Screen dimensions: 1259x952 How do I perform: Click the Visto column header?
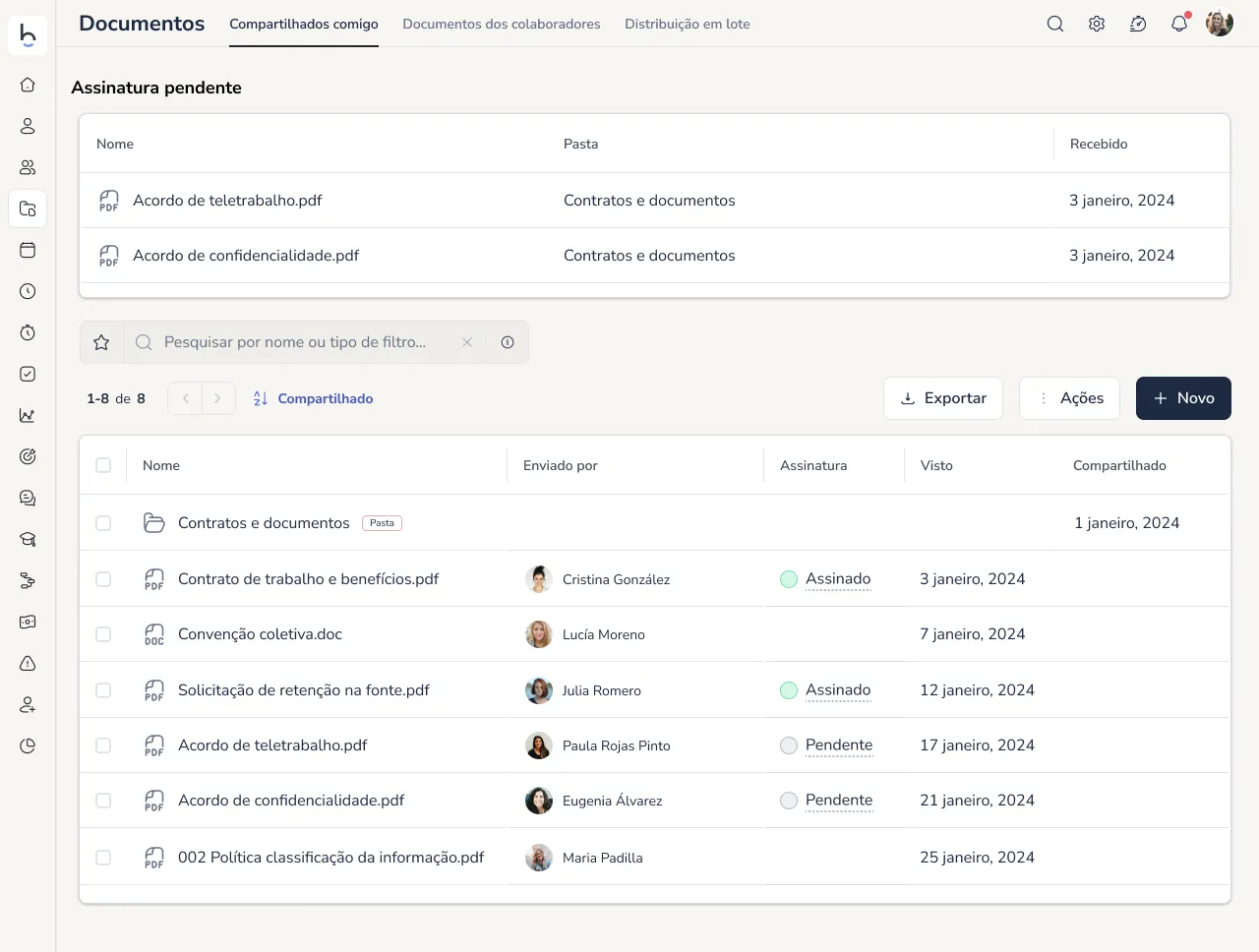coord(936,465)
